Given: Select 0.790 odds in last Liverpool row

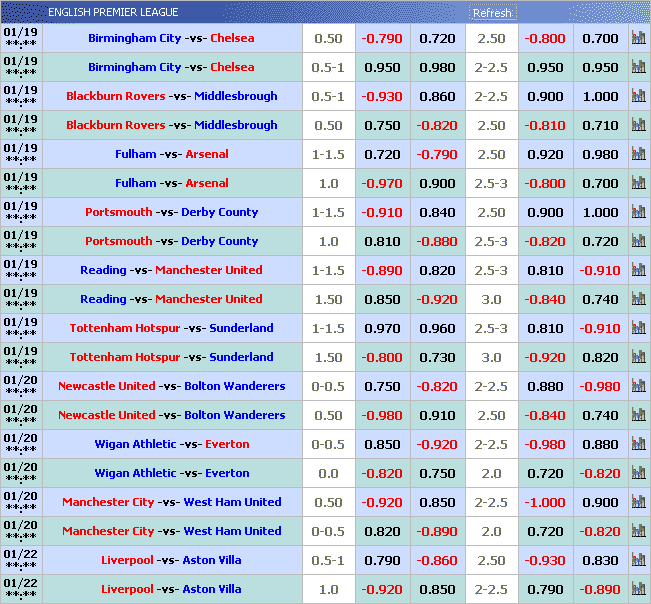Looking at the screenshot, I should click(545, 590).
